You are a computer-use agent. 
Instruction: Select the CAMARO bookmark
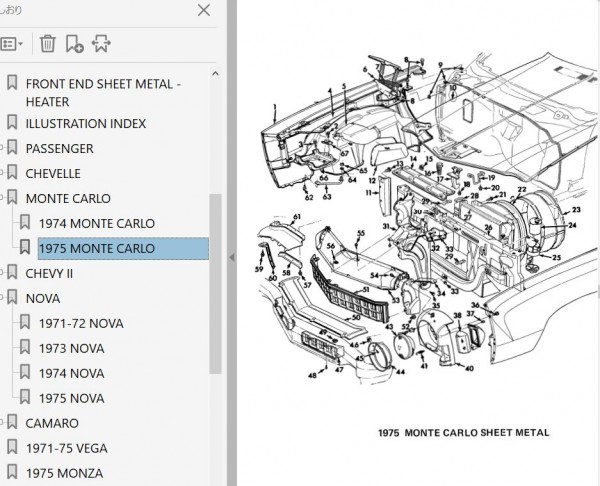coord(52,423)
